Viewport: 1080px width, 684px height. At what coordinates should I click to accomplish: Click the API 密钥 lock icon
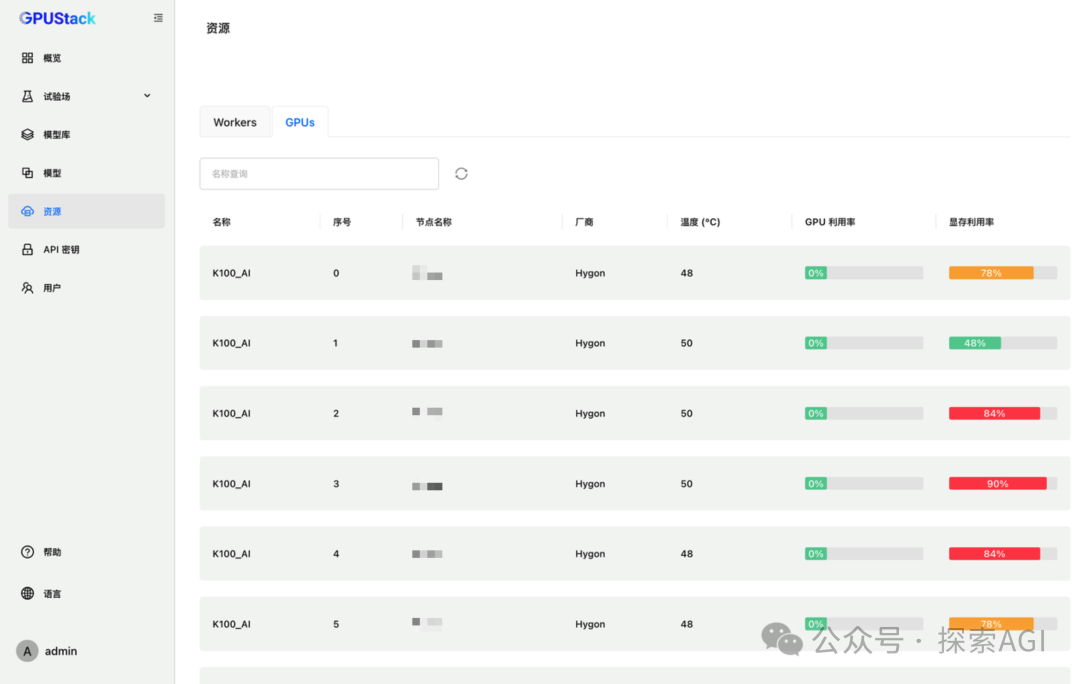pyautogui.click(x=27, y=249)
